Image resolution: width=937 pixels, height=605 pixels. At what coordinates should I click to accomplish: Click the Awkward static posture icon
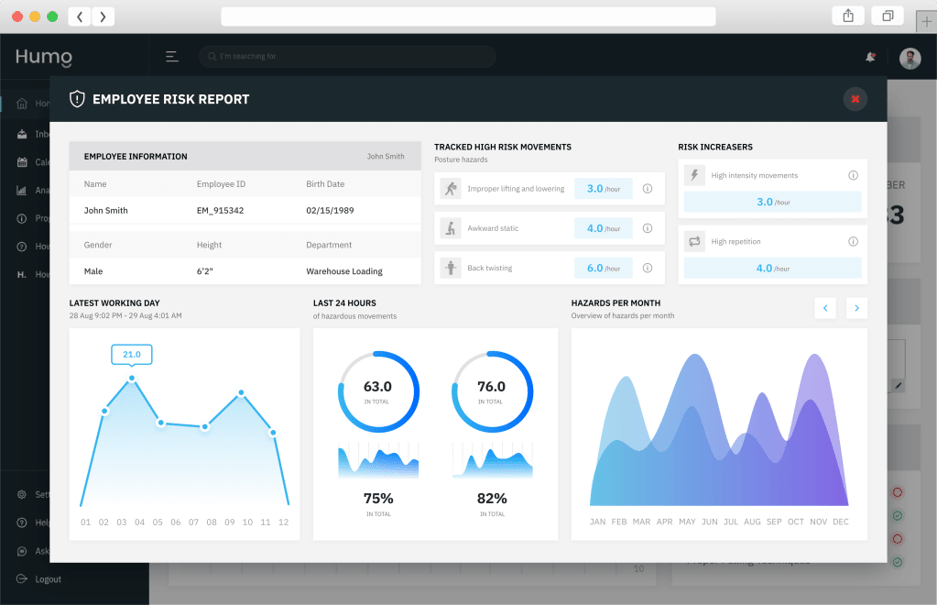pyautogui.click(x=452, y=227)
